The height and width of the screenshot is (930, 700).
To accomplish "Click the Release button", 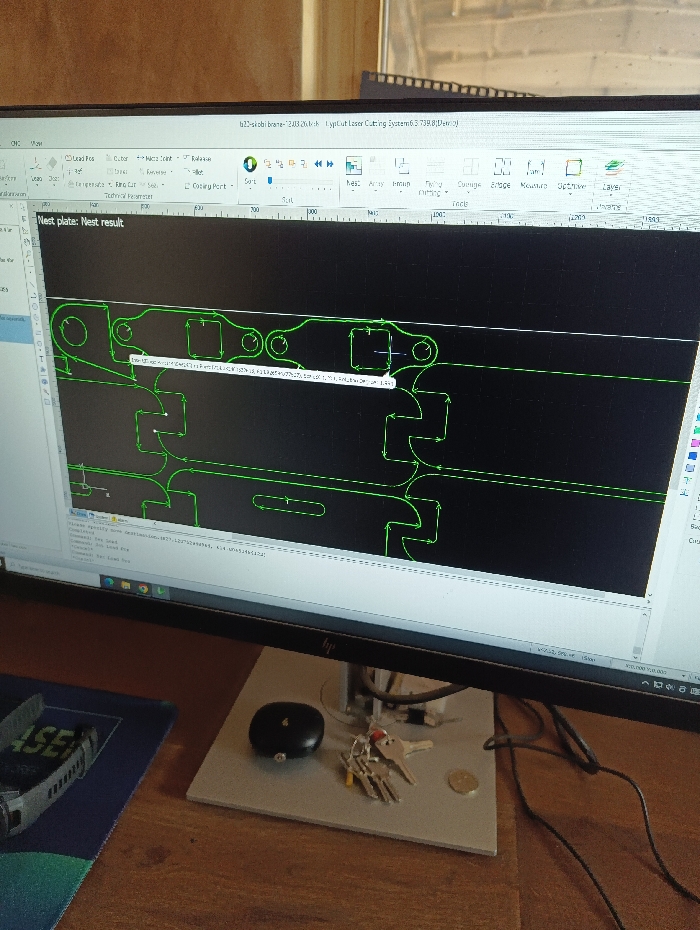I will (x=197, y=158).
